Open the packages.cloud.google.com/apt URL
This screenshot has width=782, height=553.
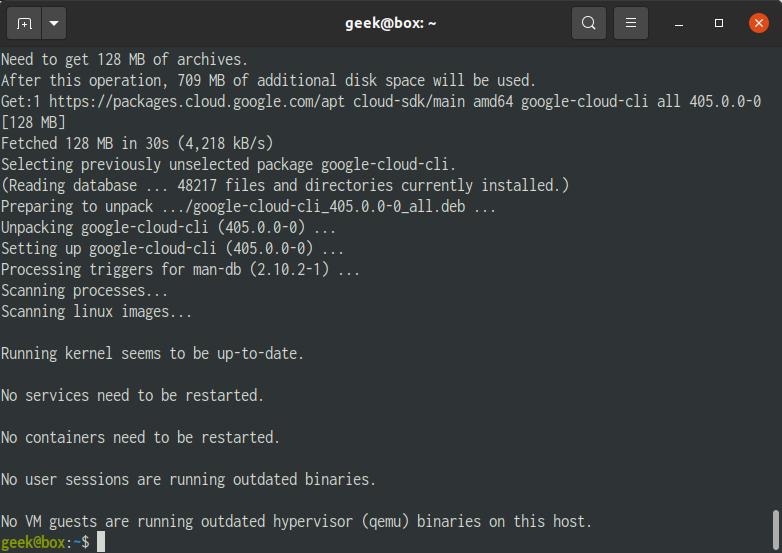tap(197, 102)
